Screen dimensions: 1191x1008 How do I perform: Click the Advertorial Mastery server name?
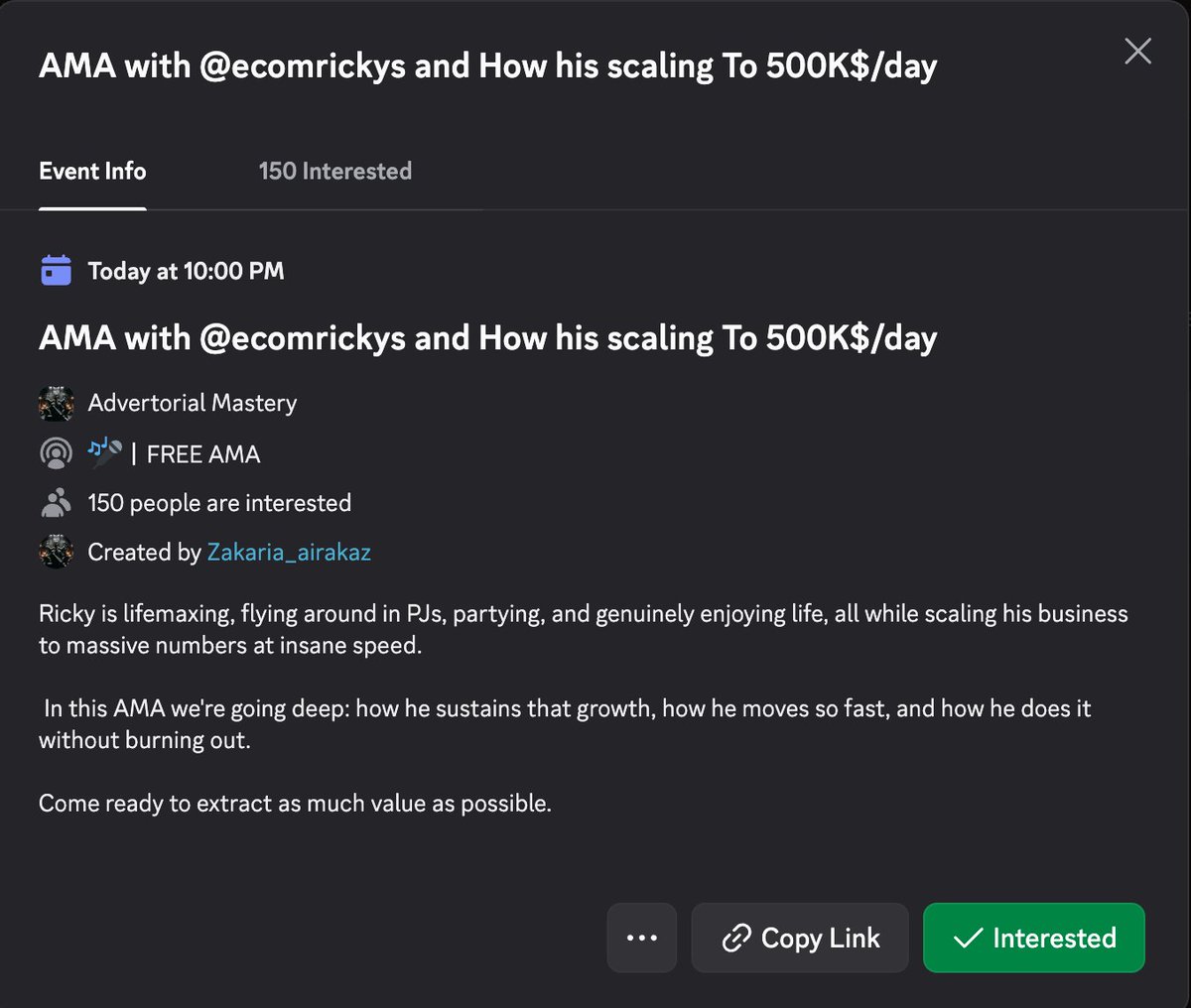coord(193,403)
